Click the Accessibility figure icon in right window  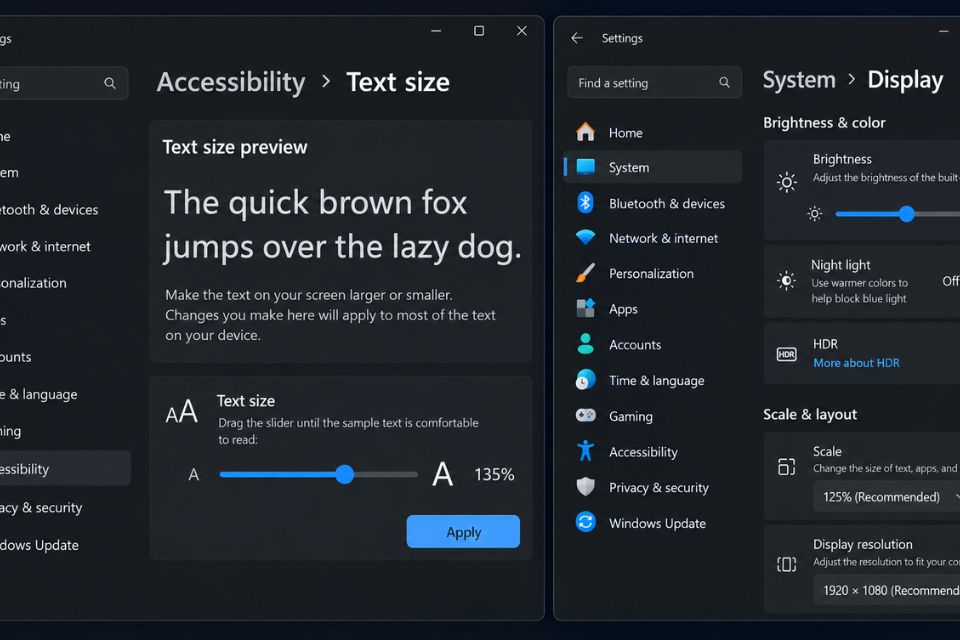[x=585, y=451]
